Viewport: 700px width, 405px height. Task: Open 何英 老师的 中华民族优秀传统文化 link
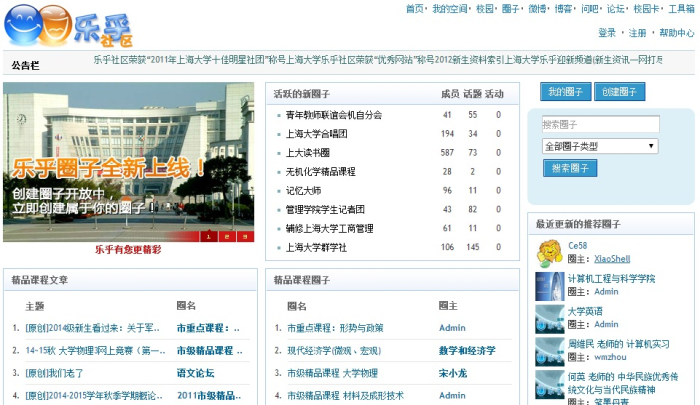[x=623, y=383]
